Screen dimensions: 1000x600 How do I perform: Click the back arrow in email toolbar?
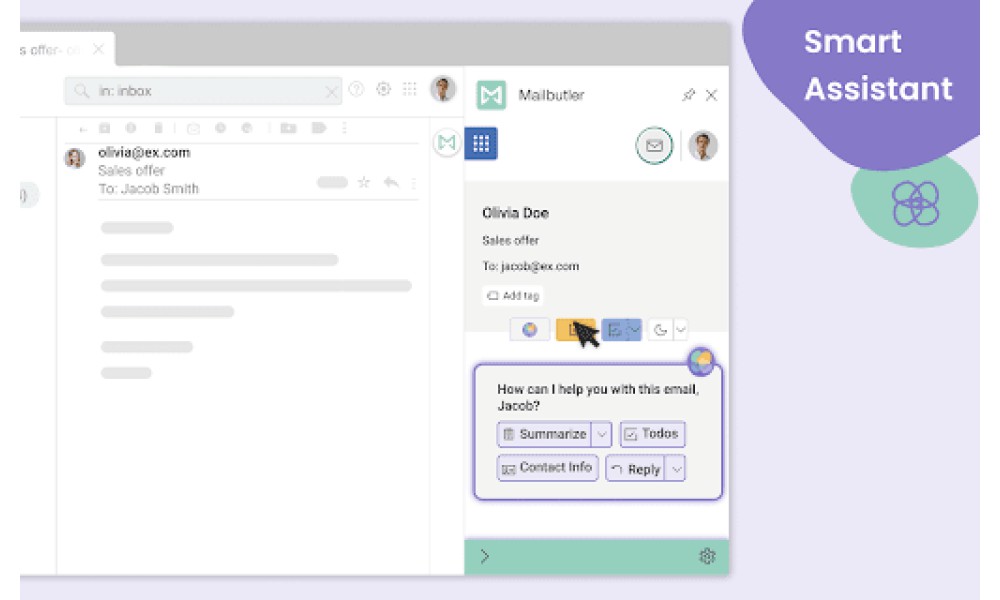82,129
